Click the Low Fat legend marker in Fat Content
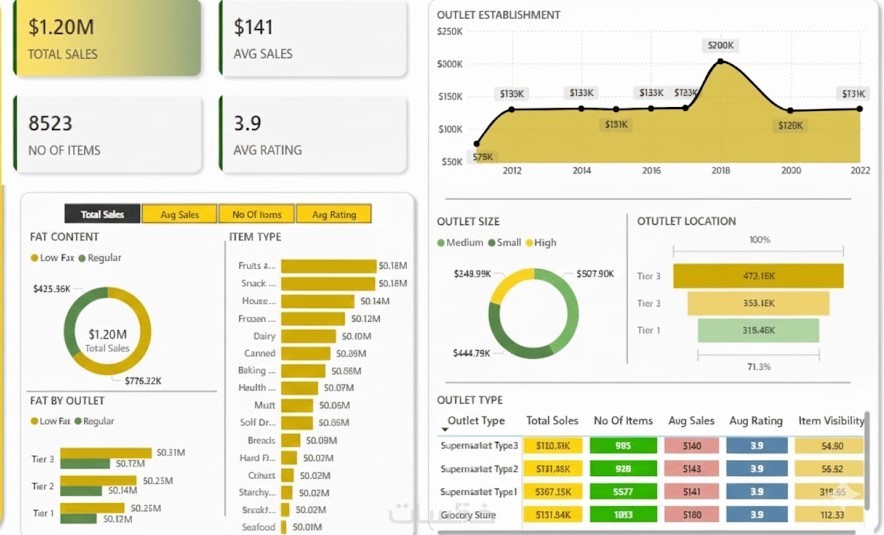Viewport: 884px width, 535px height. tap(34, 258)
